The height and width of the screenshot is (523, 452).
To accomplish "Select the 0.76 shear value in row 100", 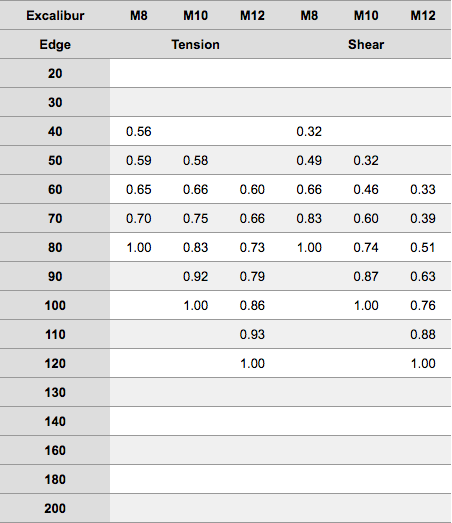I will pyautogui.click(x=423, y=306).
